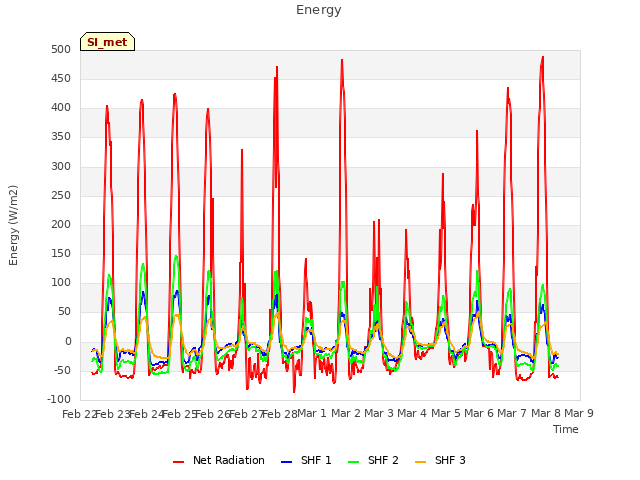The width and height of the screenshot is (640, 480).
Task: Click the red Net Radiation legend swatch
Action: pos(178,462)
